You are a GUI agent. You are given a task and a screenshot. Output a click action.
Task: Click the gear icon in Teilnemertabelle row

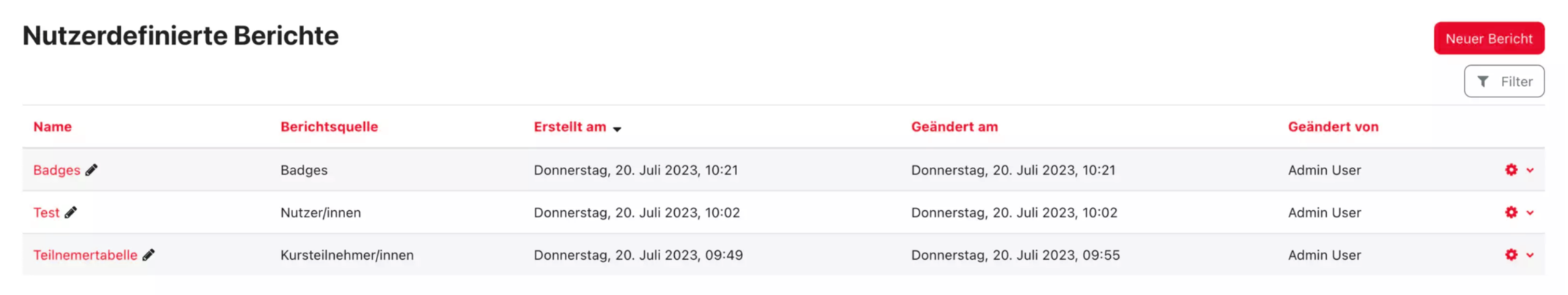coord(1511,255)
